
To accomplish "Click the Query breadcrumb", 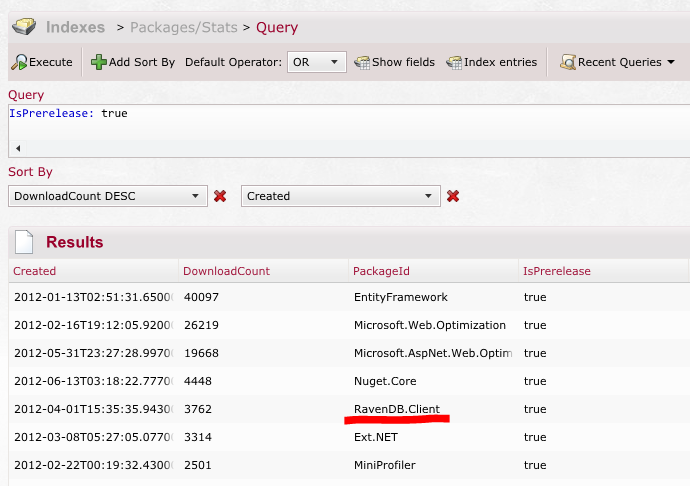I will coord(277,27).
